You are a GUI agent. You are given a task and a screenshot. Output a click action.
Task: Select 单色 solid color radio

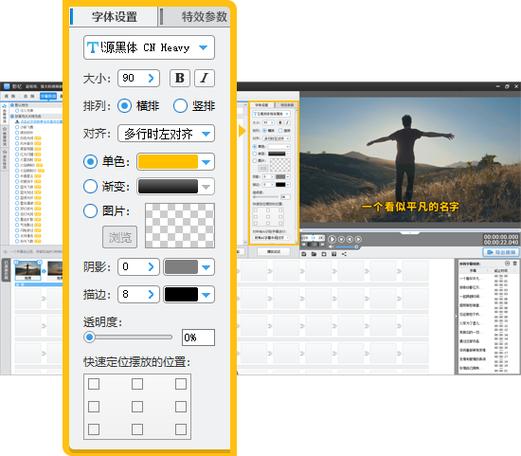point(90,162)
